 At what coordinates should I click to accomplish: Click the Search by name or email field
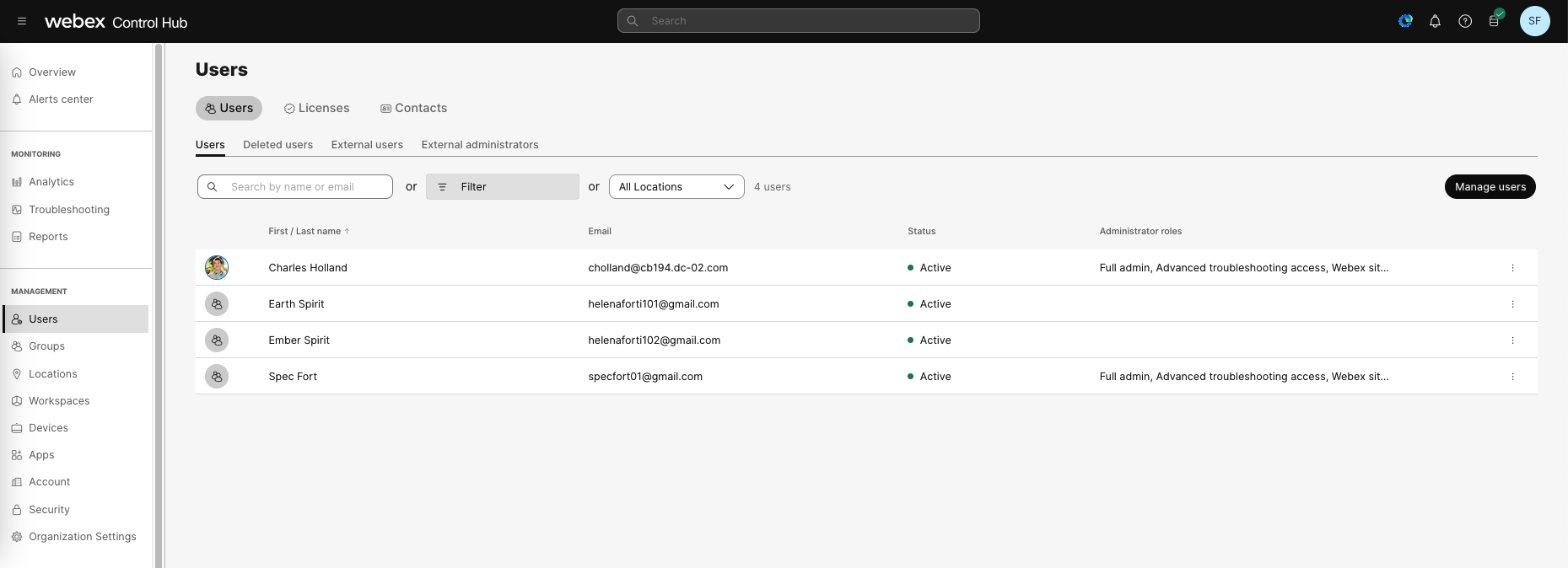tap(304, 187)
